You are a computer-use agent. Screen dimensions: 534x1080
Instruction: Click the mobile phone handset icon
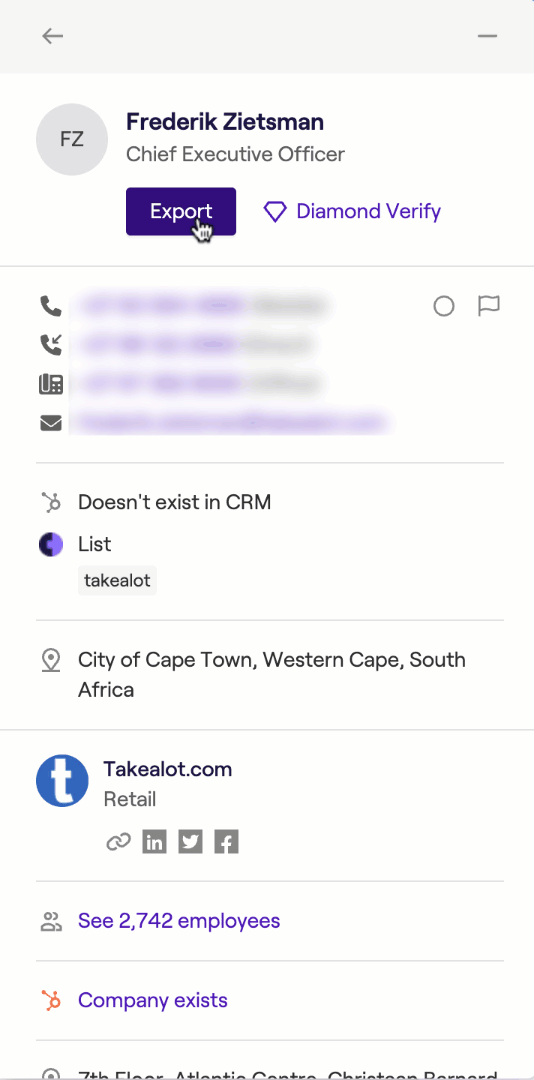pyautogui.click(x=51, y=306)
